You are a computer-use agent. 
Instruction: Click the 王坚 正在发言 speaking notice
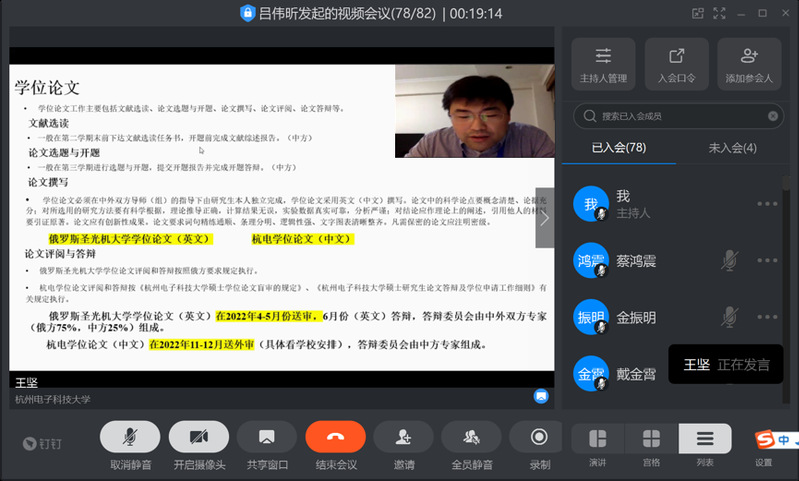726,364
